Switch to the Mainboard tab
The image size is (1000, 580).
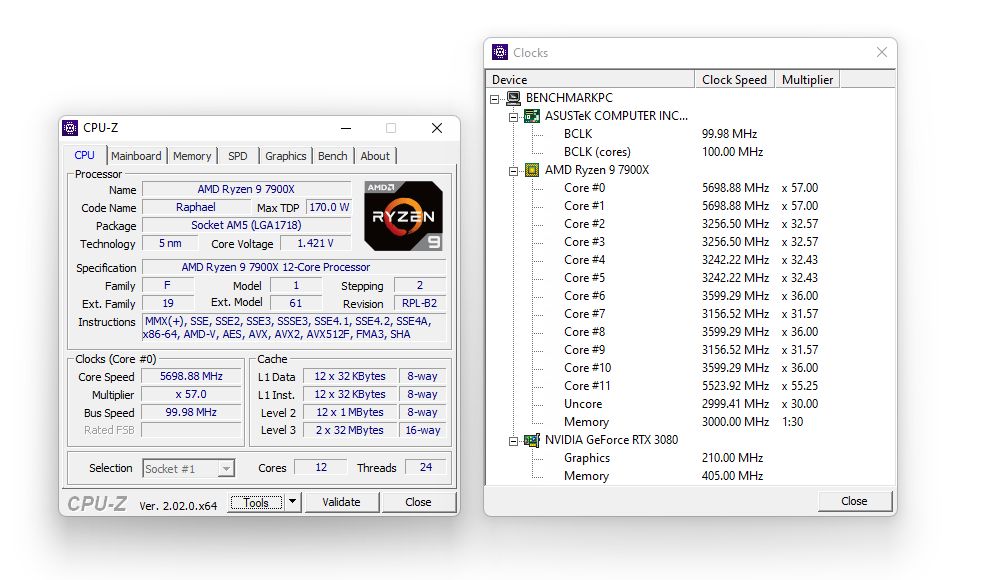[136, 156]
